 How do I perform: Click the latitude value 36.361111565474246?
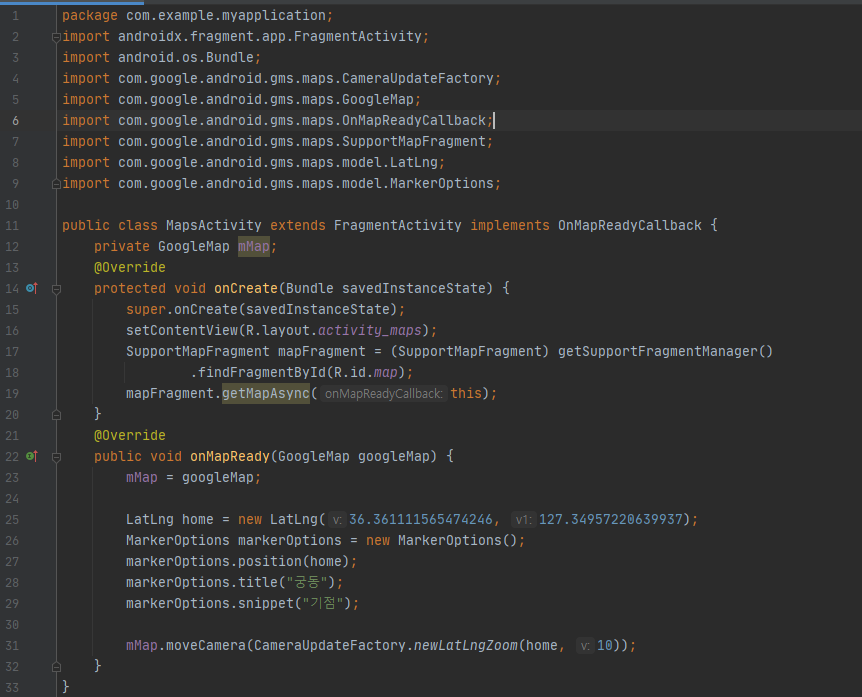click(x=421, y=519)
